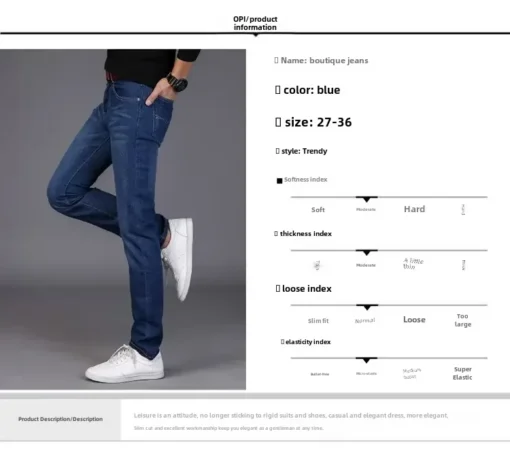Select the Too large label
Viewport: 510px width, 472px height.
(x=463, y=320)
